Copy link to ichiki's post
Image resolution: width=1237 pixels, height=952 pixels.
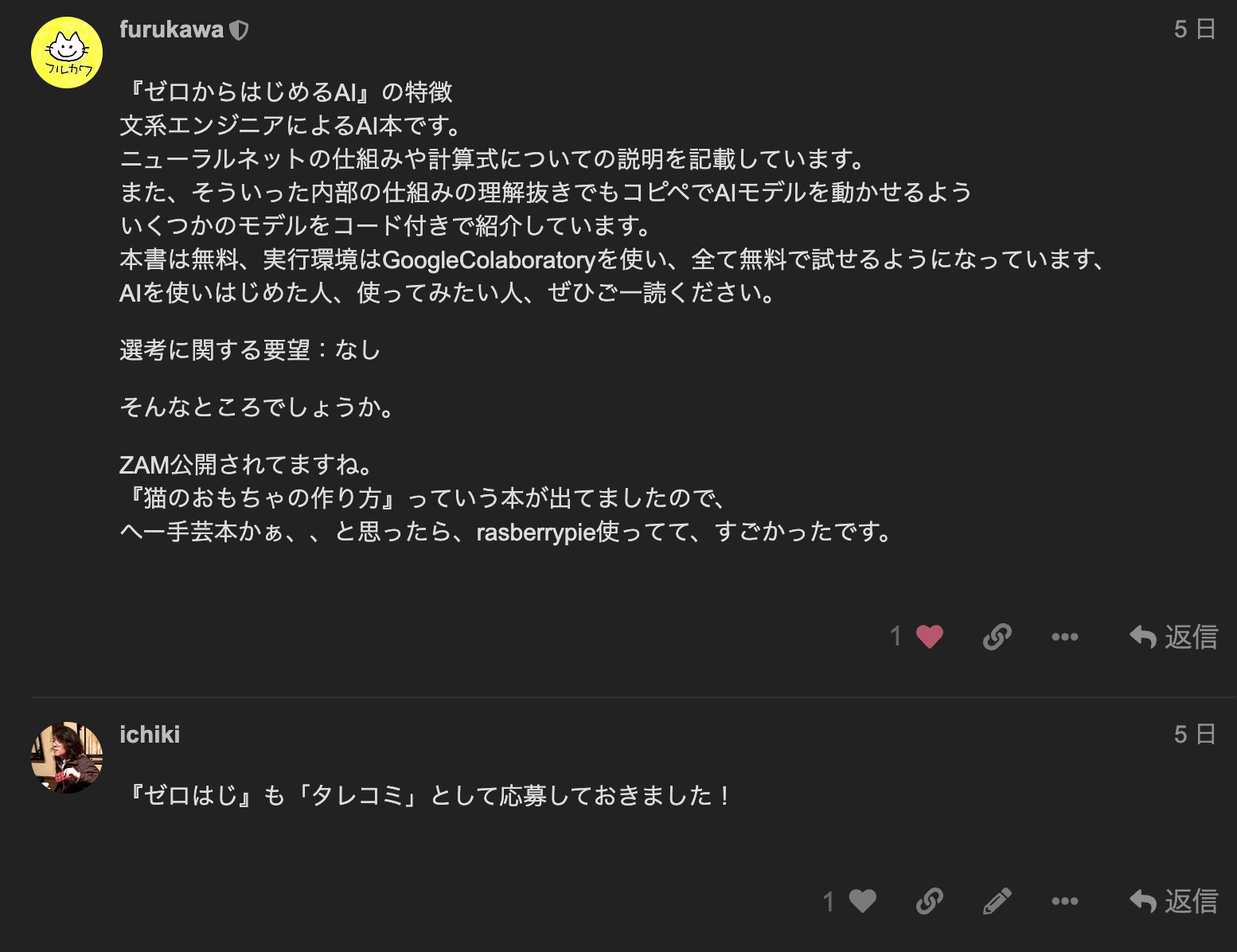coord(930,901)
